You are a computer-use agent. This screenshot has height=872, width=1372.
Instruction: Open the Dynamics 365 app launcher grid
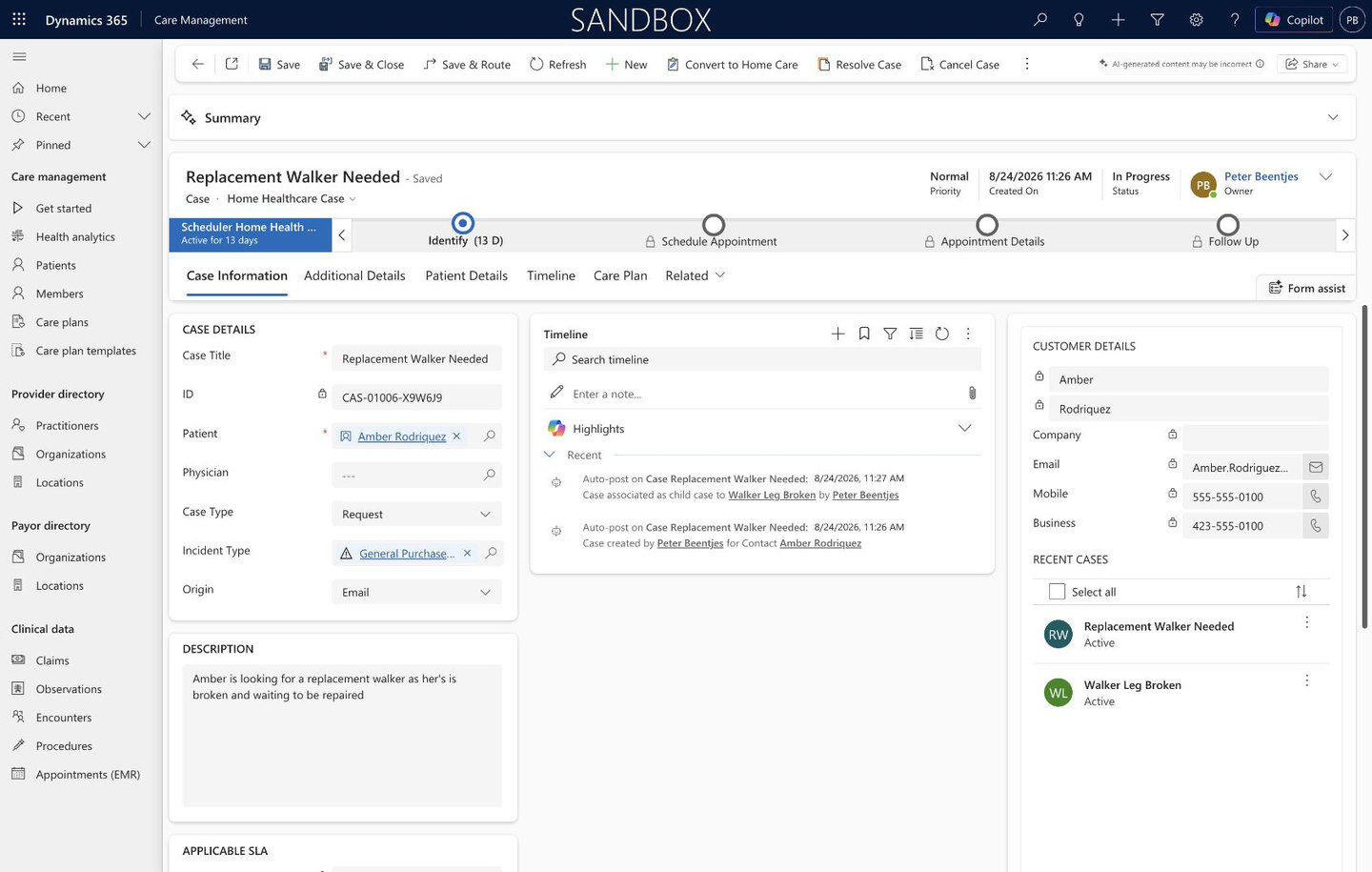click(19, 19)
